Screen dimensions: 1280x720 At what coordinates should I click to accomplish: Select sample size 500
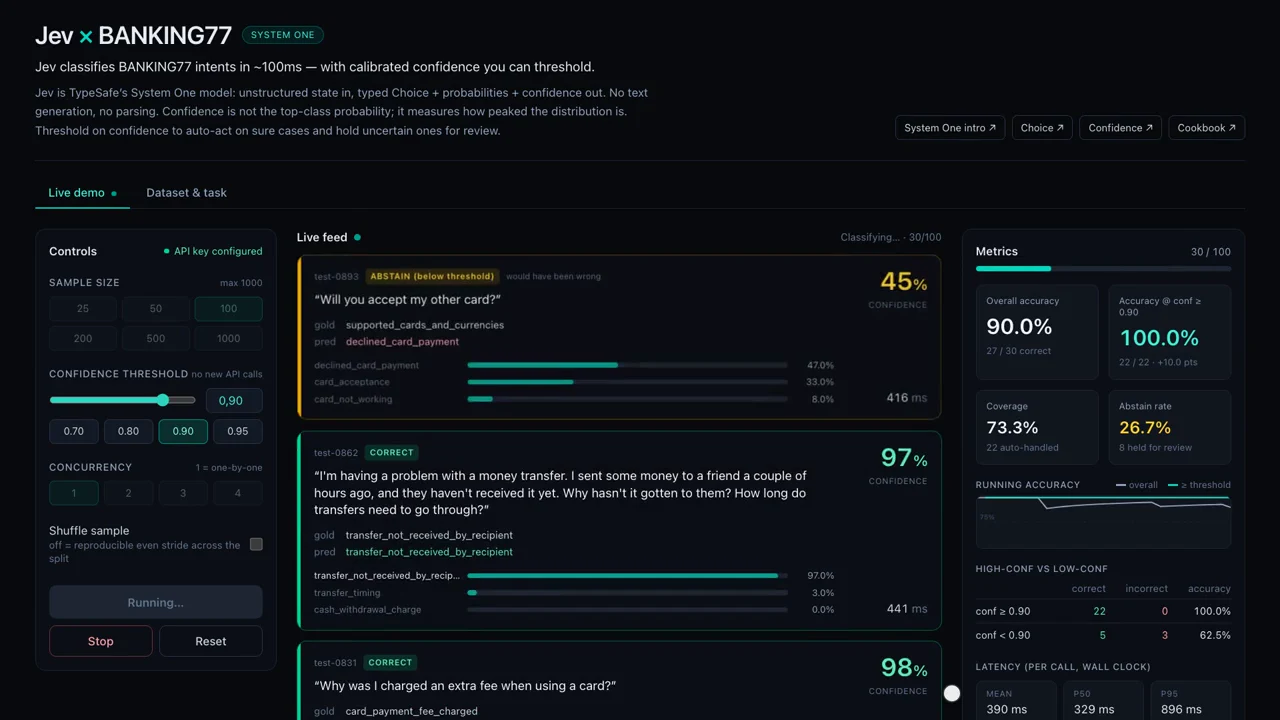(x=156, y=338)
